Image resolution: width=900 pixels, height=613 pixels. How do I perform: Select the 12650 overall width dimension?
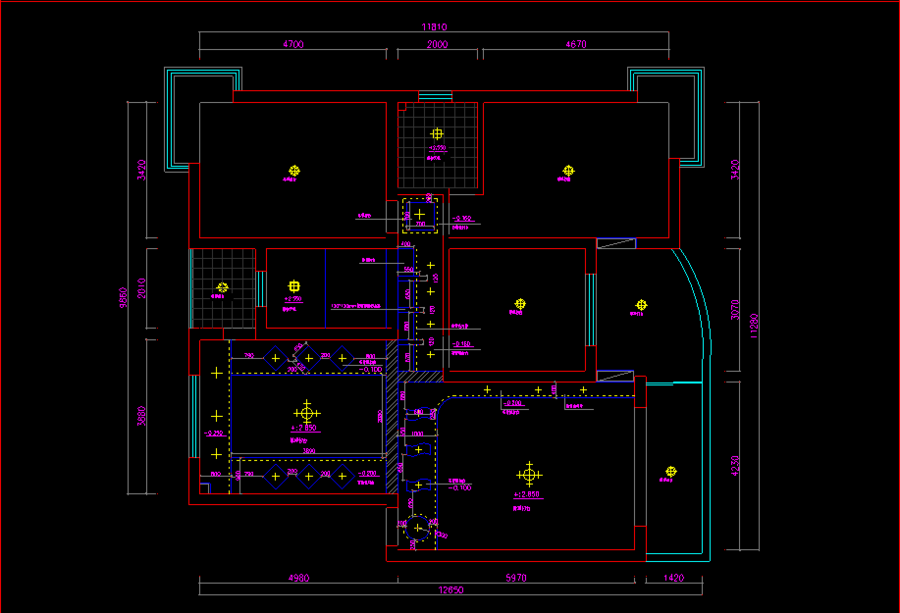(451, 590)
